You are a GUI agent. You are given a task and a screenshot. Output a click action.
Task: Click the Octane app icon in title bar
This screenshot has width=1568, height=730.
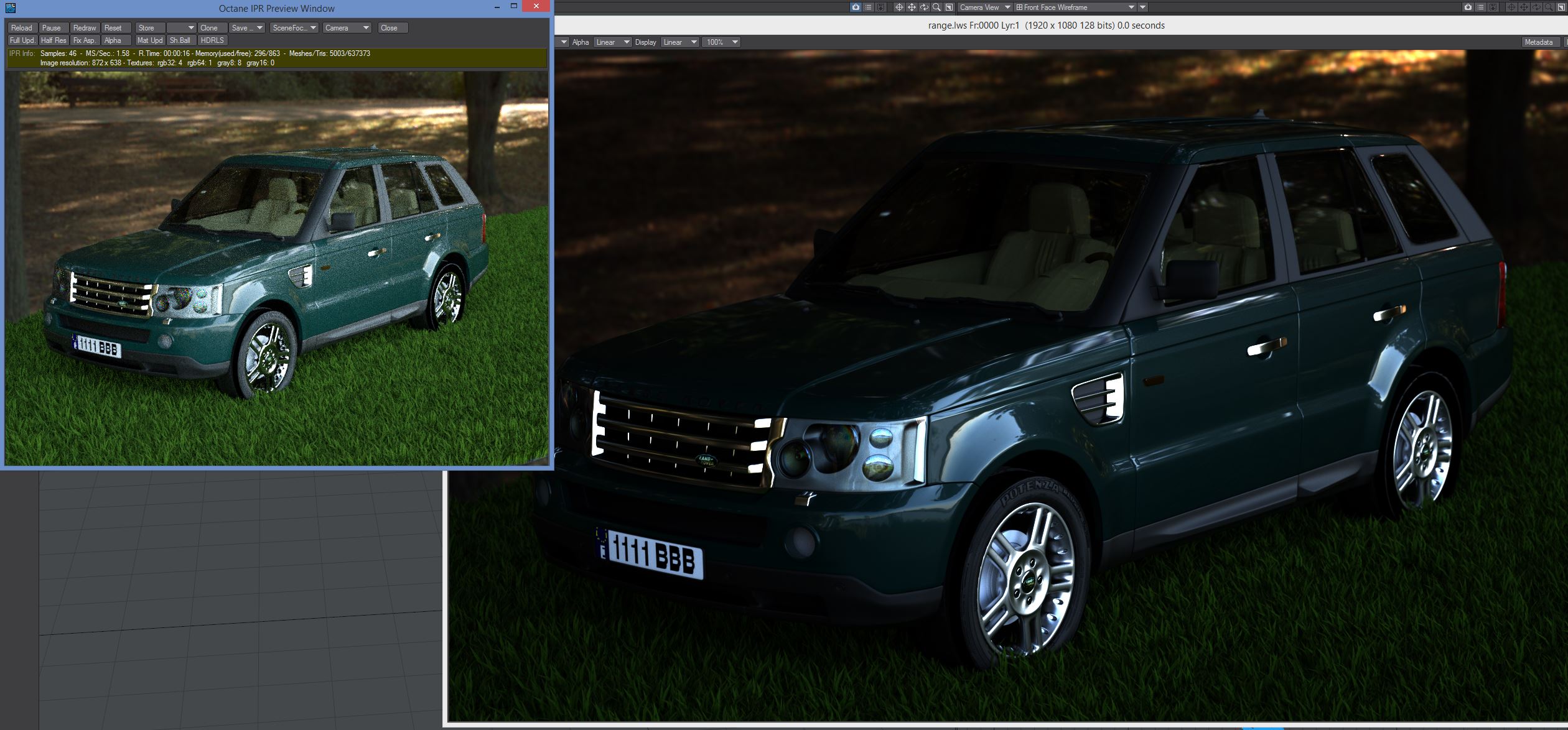pyautogui.click(x=10, y=8)
